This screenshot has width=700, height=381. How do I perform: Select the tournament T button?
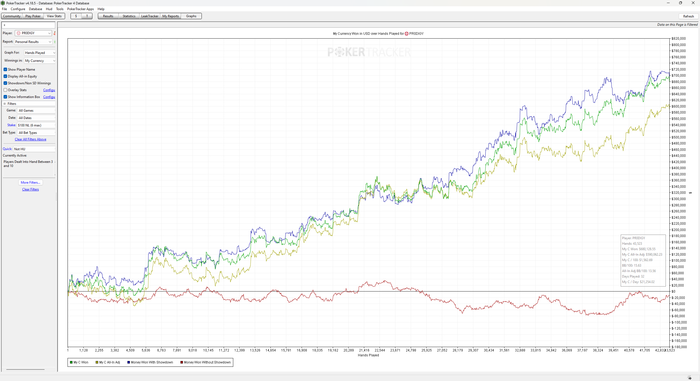[87, 16]
